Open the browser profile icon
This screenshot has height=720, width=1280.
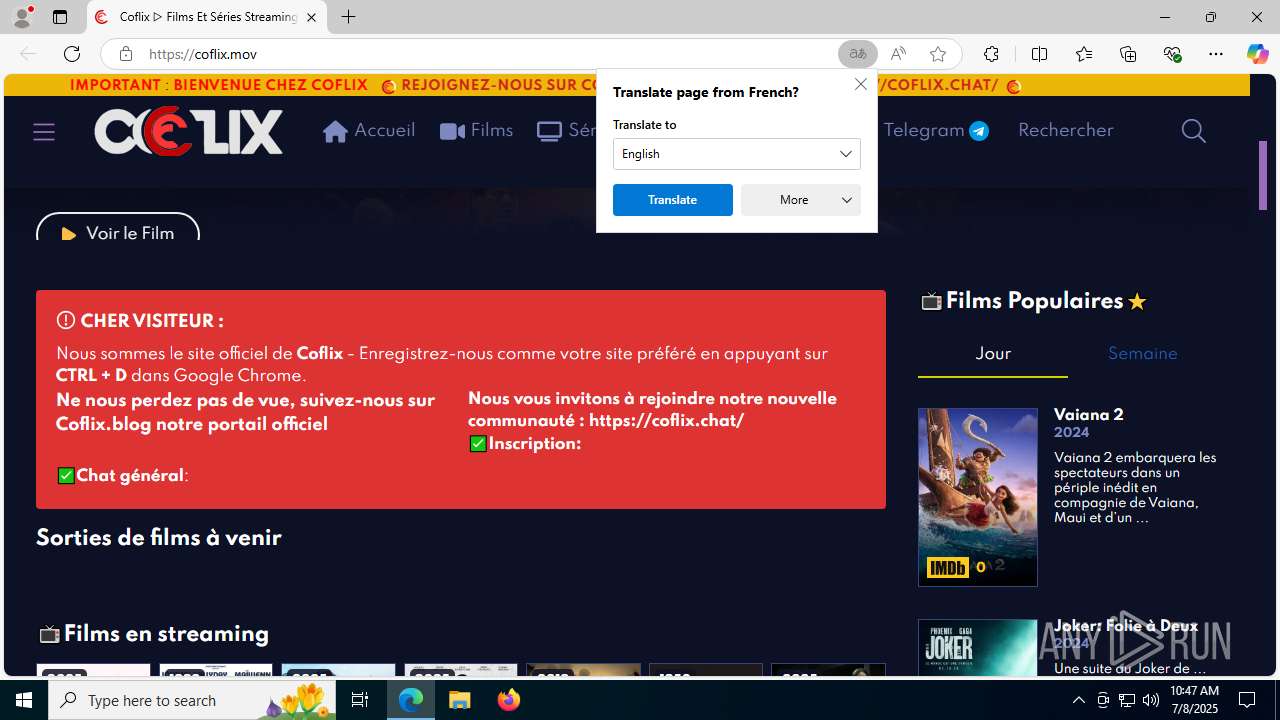pos(22,17)
